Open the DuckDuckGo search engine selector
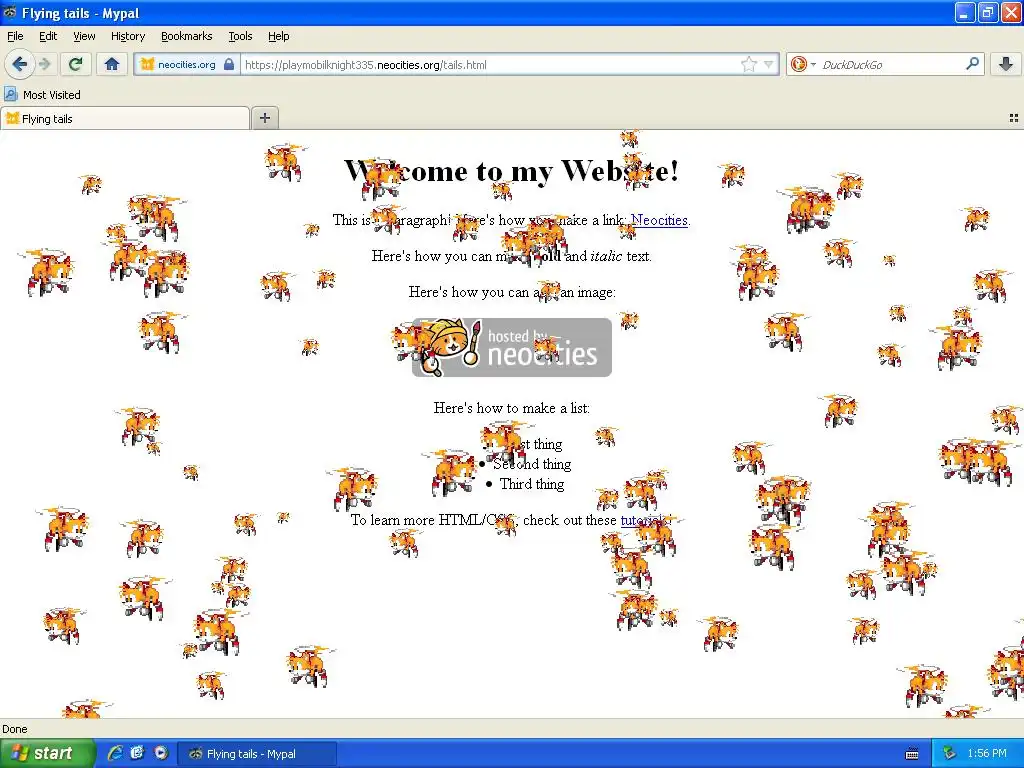Screen dimensions: 1024x768 point(803,64)
